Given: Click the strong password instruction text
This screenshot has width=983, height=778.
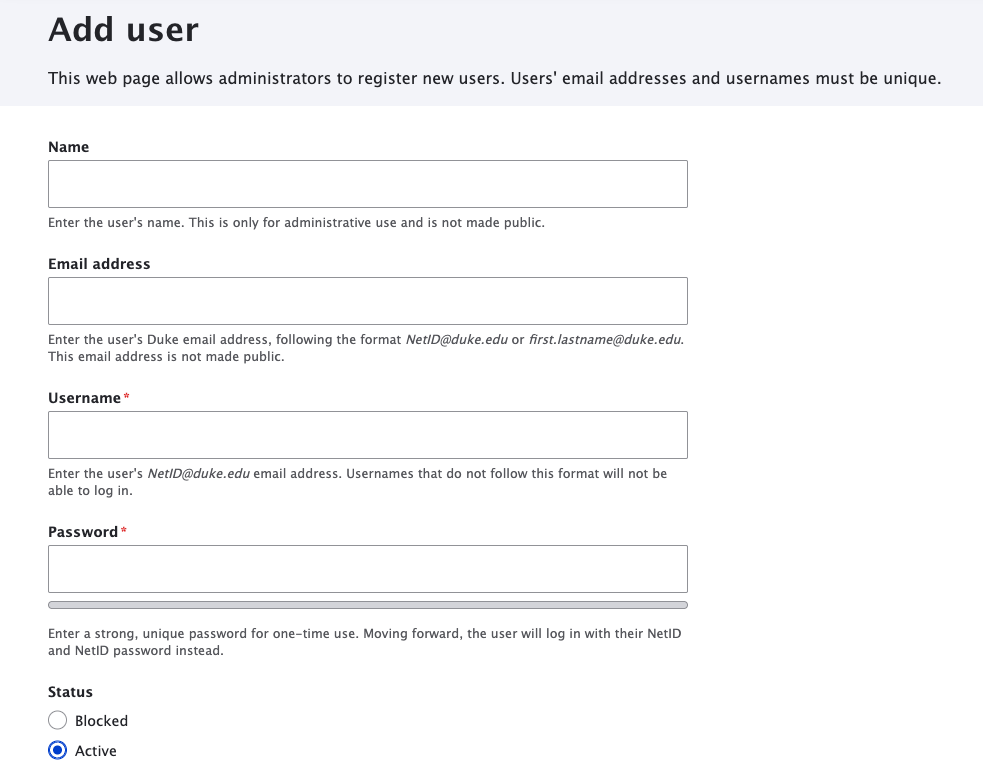Looking at the screenshot, I should [x=364, y=641].
